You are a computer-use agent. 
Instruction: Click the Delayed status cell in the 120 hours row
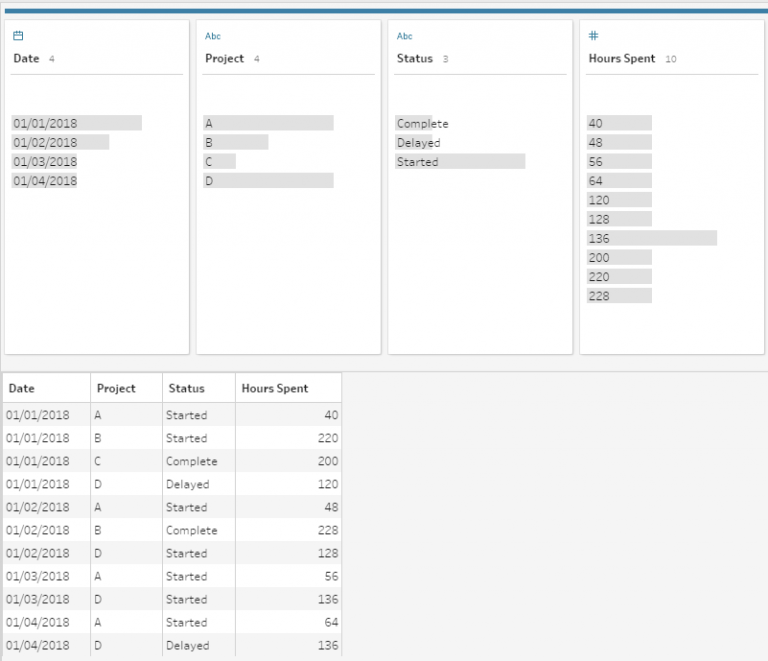tap(199, 484)
